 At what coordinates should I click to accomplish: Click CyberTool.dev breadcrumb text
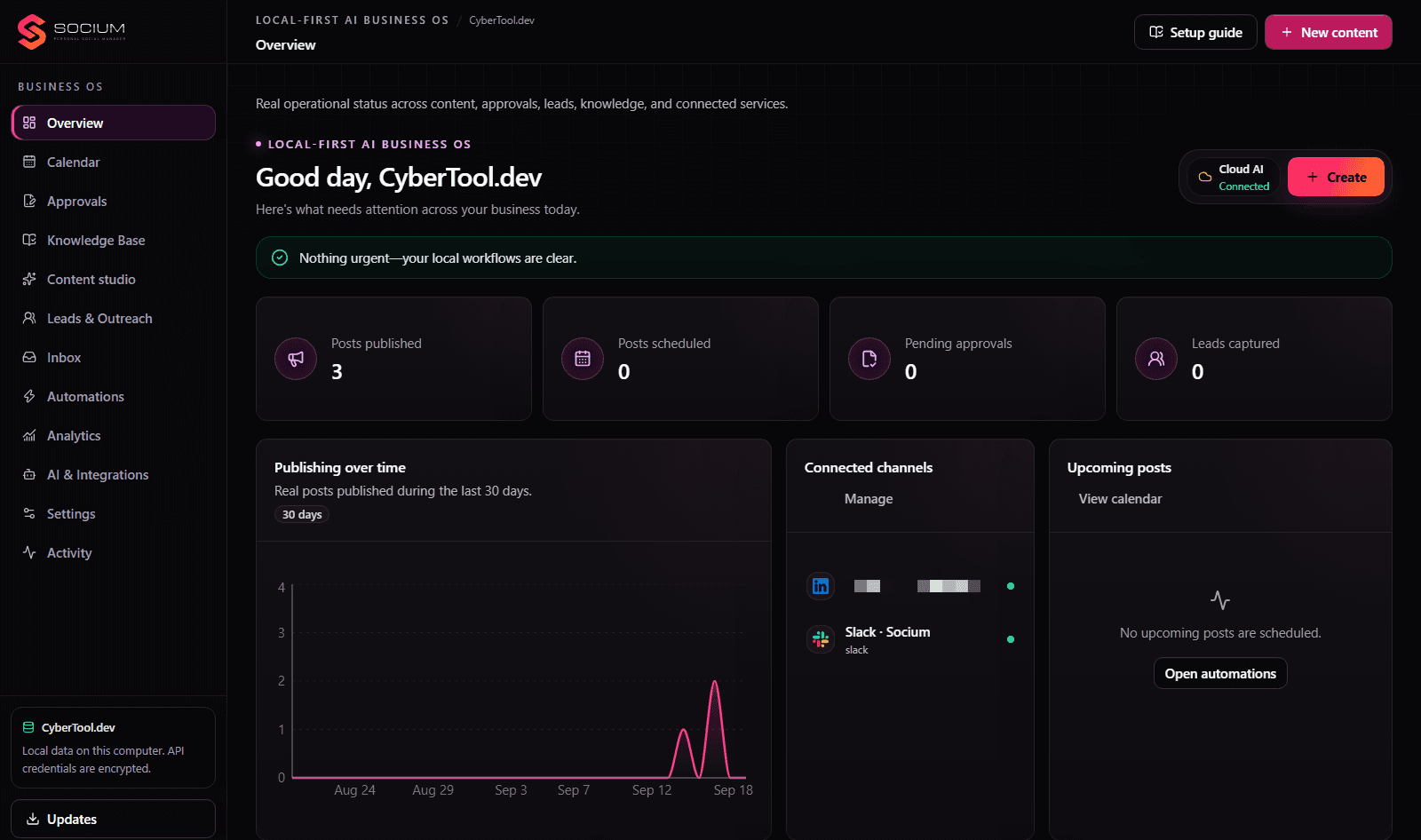pyautogui.click(x=502, y=20)
